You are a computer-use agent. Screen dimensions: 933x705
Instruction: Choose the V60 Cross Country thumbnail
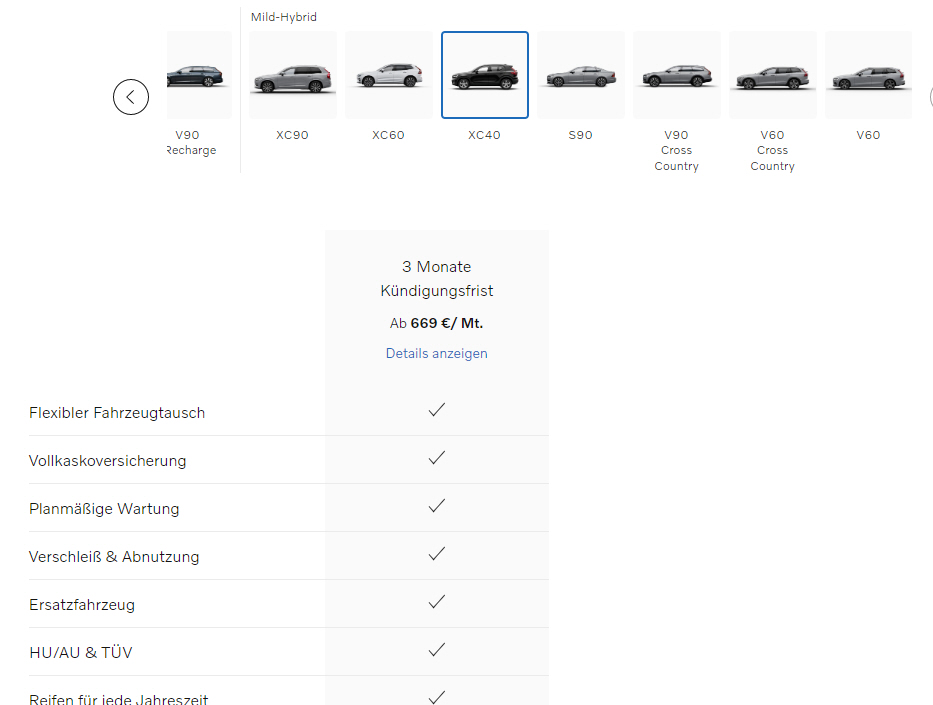[773, 75]
